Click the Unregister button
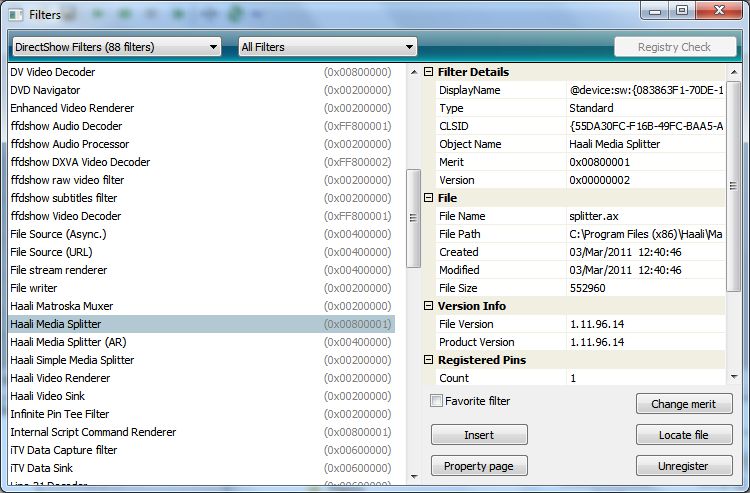 point(684,466)
